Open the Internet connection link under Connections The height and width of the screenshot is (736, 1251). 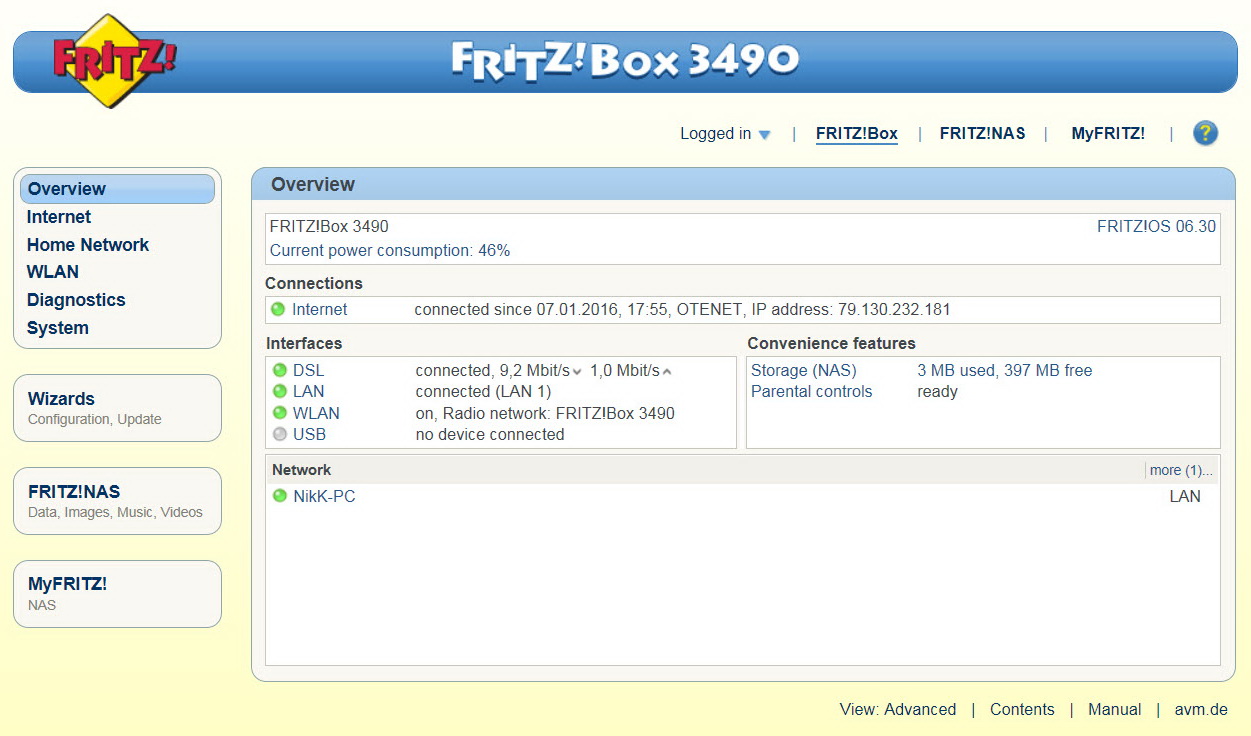tap(320, 310)
